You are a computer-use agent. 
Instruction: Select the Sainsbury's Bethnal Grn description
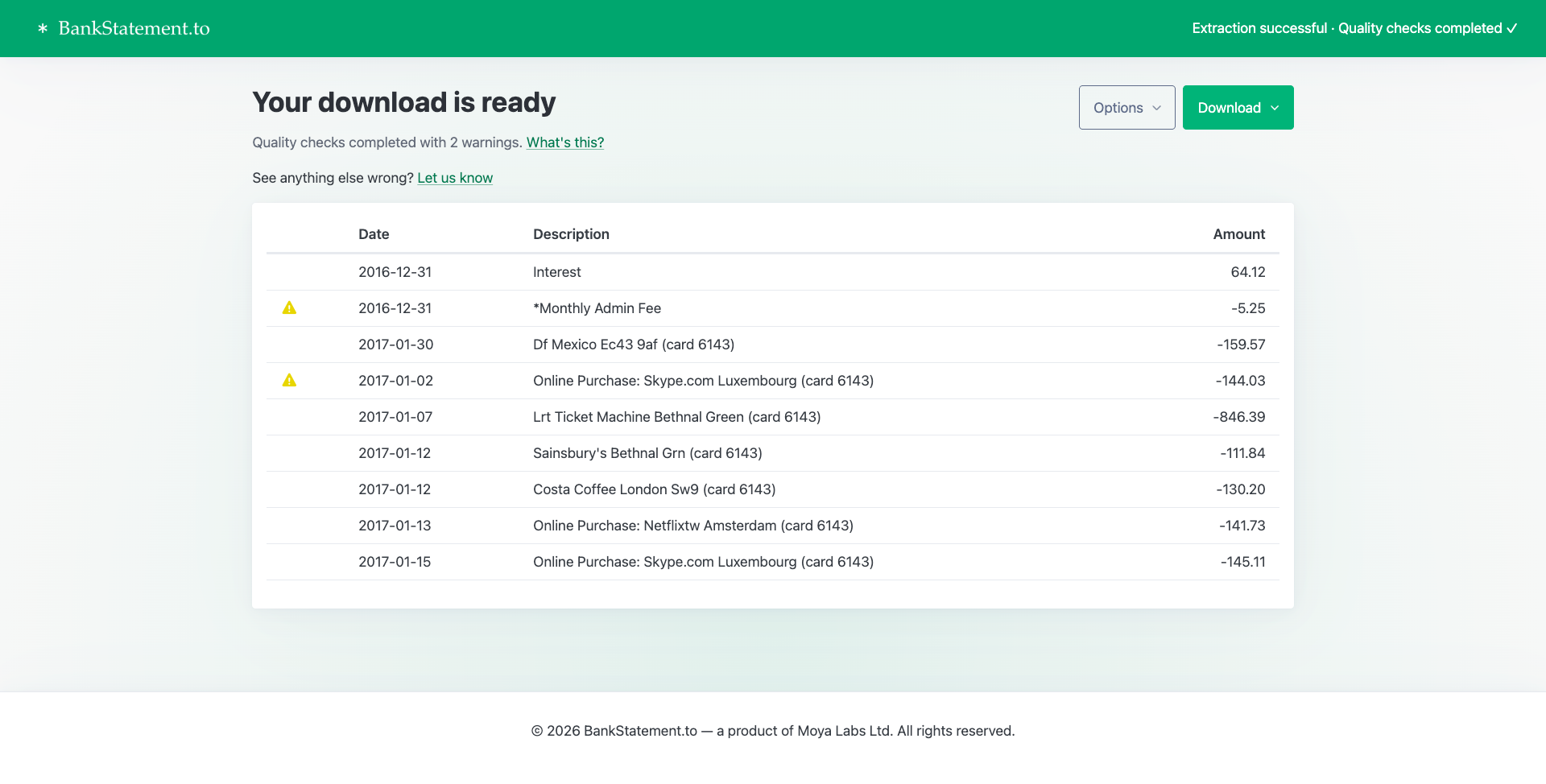click(647, 453)
